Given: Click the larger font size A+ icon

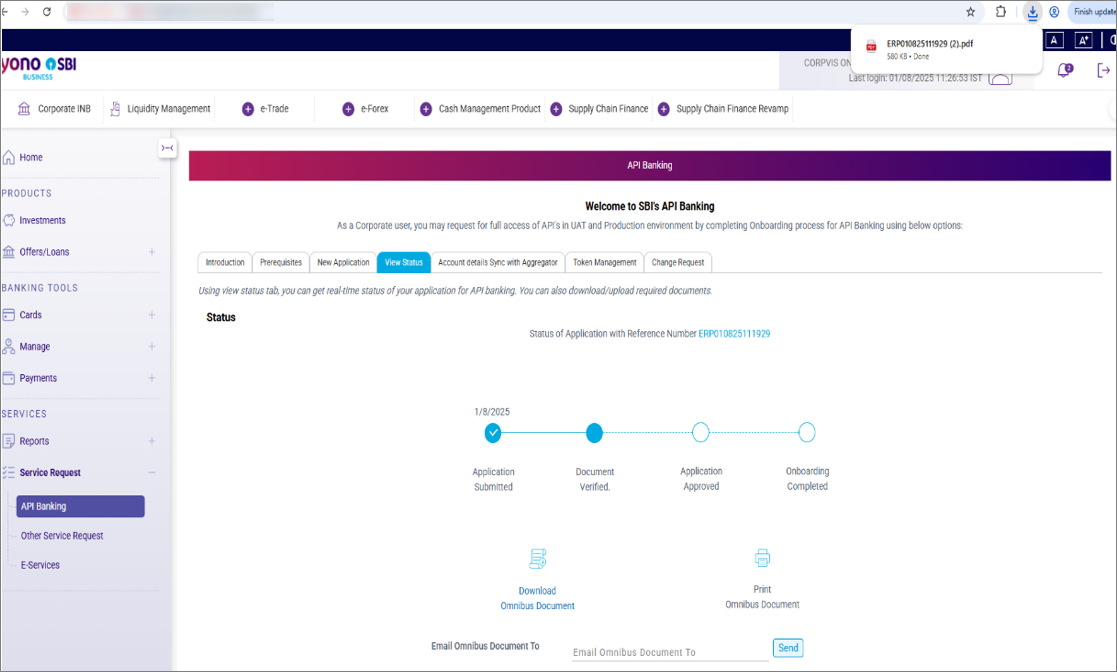Looking at the screenshot, I should coord(1084,40).
